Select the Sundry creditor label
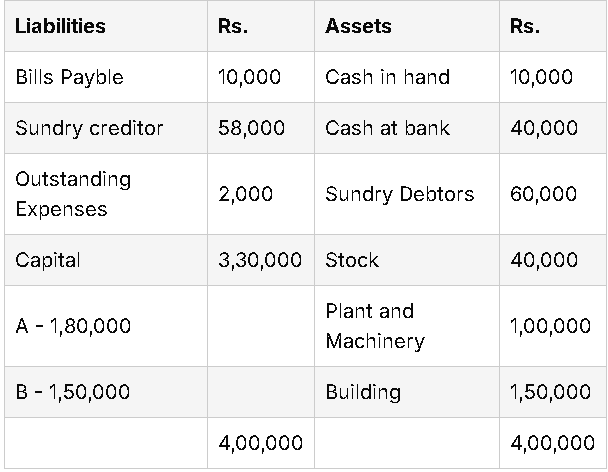The height and width of the screenshot is (472, 608). point(89,128)
